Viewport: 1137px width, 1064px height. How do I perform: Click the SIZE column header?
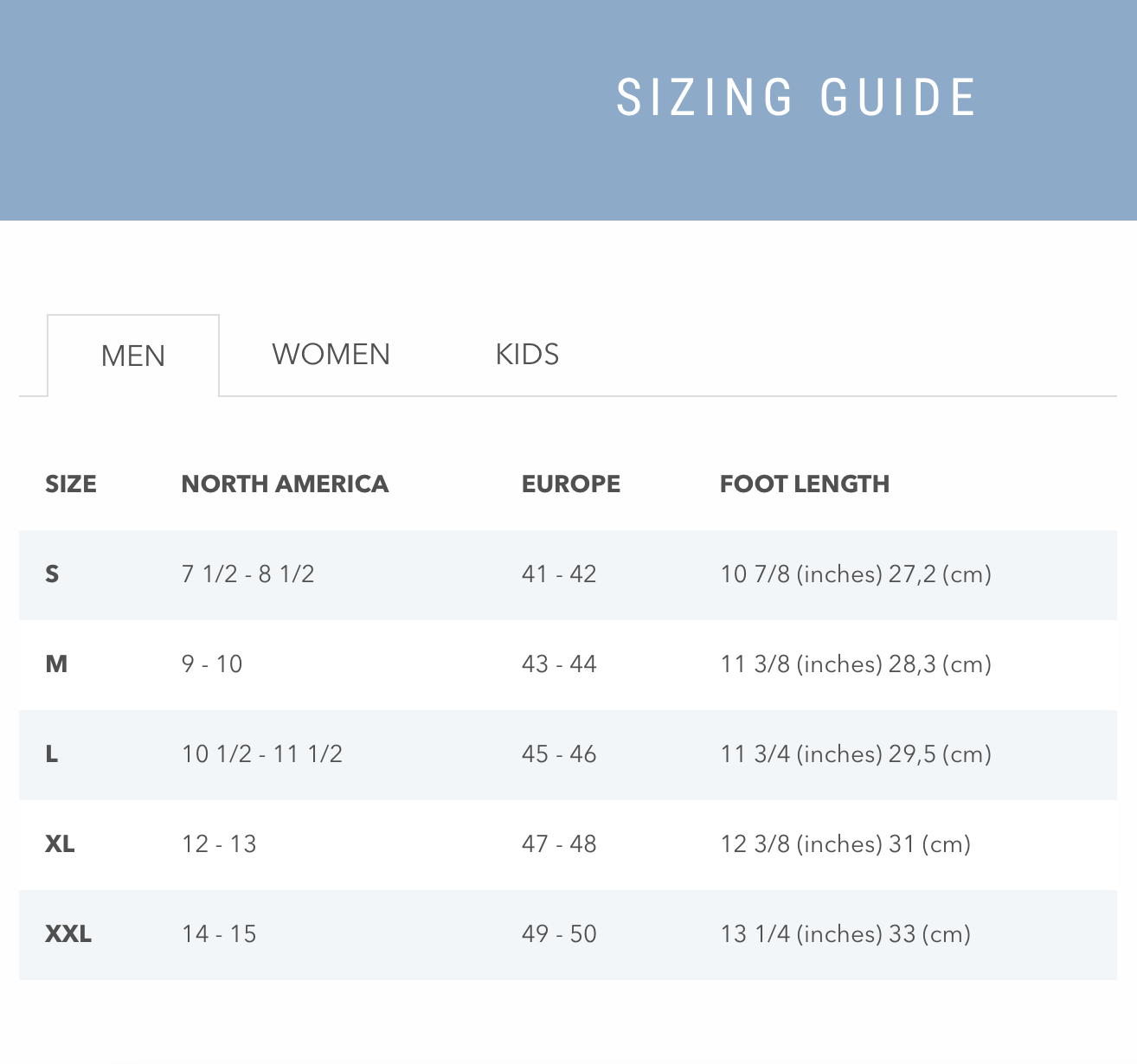[x=71, y=484]
